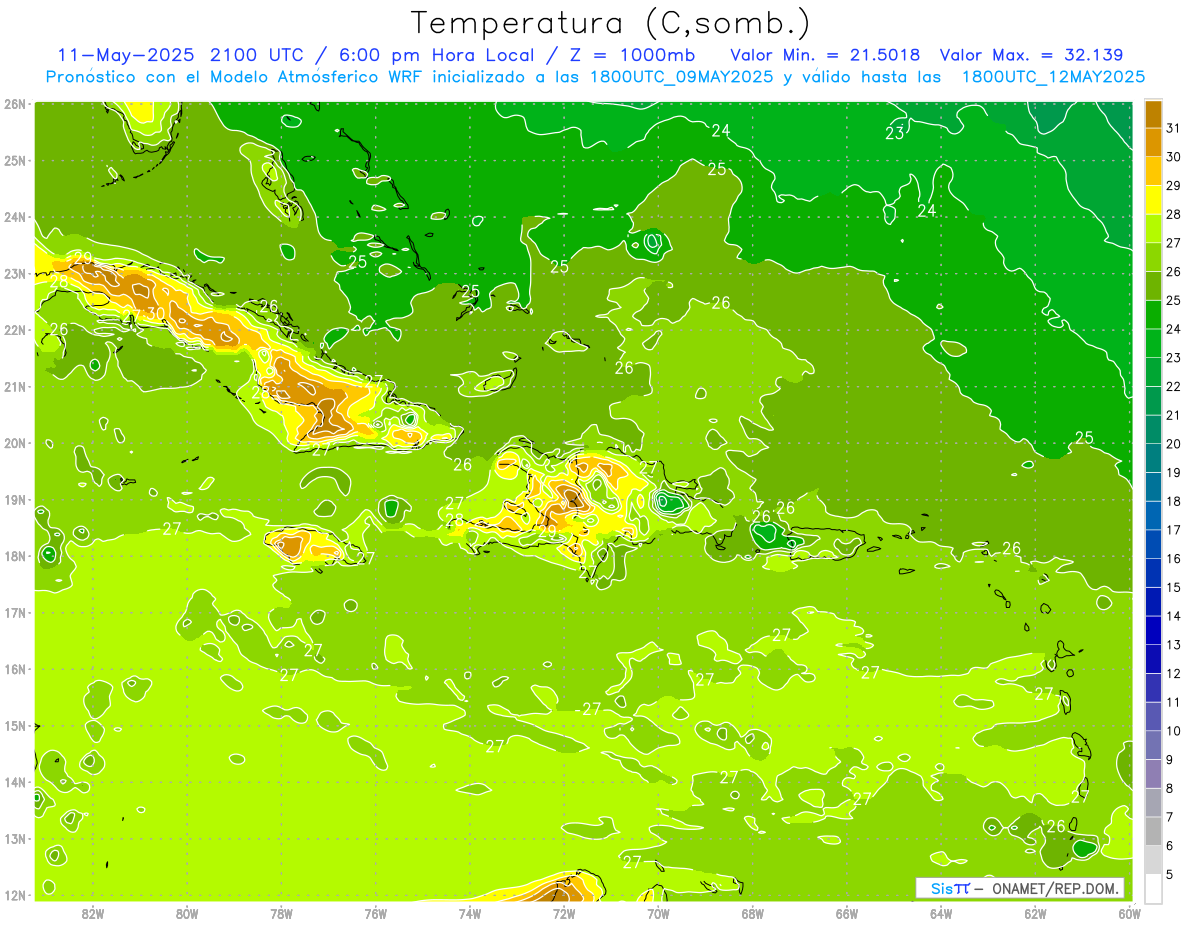Click the '30' contour label over Cuba

pyautogui.click(x=155, y=313)
